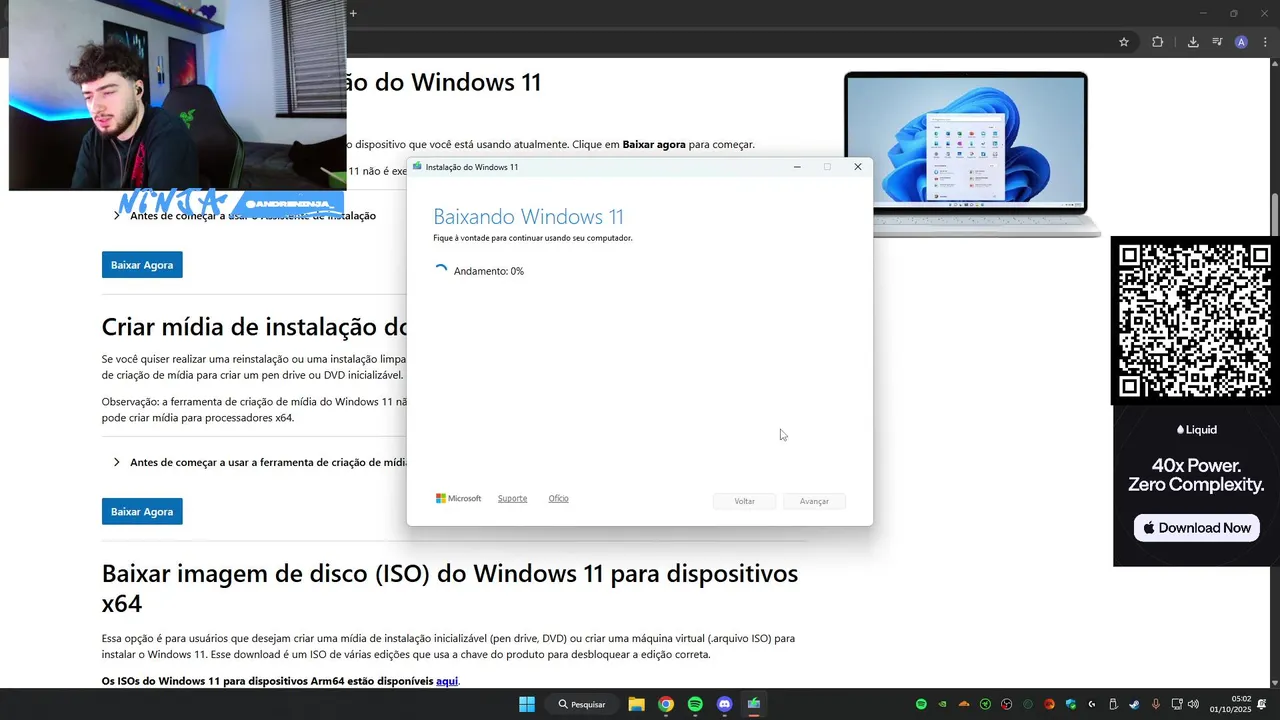Click the Microsoft logo in setup dialog
Image resolution: width=1280 pixels, height=720 pixels.
pos(458,498)
